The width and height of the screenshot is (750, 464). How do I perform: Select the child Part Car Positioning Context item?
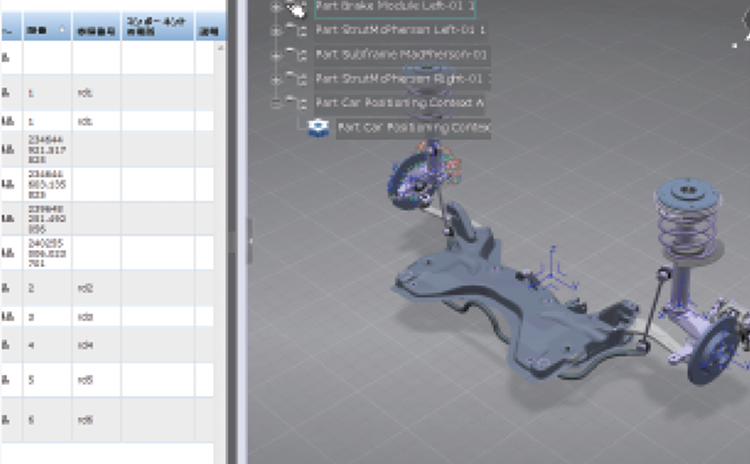click(x=413, y=128)
